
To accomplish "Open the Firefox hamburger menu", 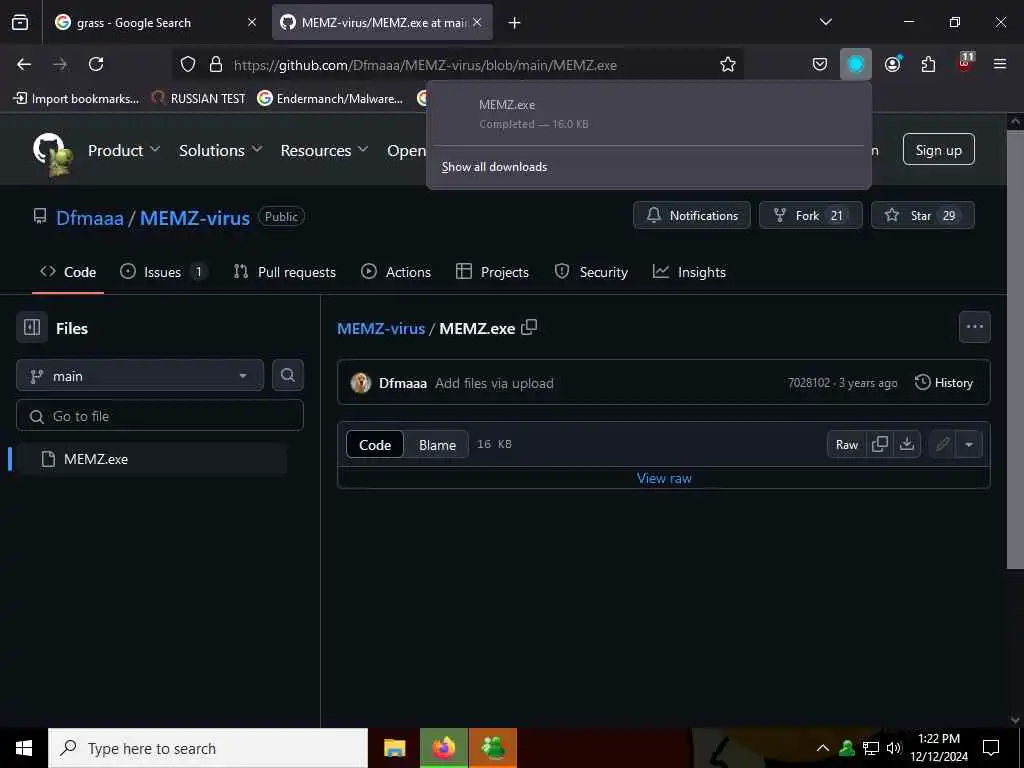I will coord(999,64).
